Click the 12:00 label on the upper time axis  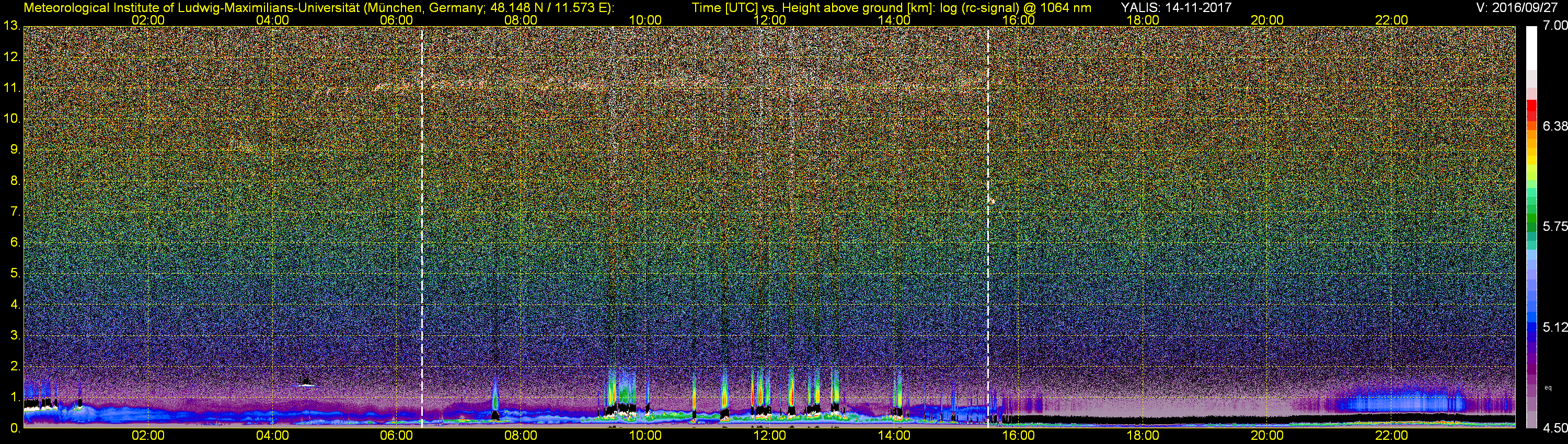769,20
